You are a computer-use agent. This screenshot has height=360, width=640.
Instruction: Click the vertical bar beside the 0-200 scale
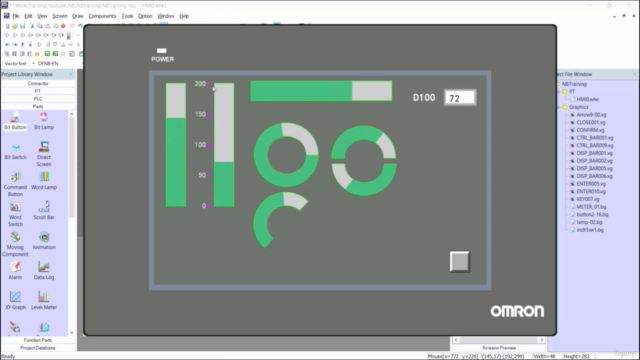pyautogui.click(x=224, y=145)
